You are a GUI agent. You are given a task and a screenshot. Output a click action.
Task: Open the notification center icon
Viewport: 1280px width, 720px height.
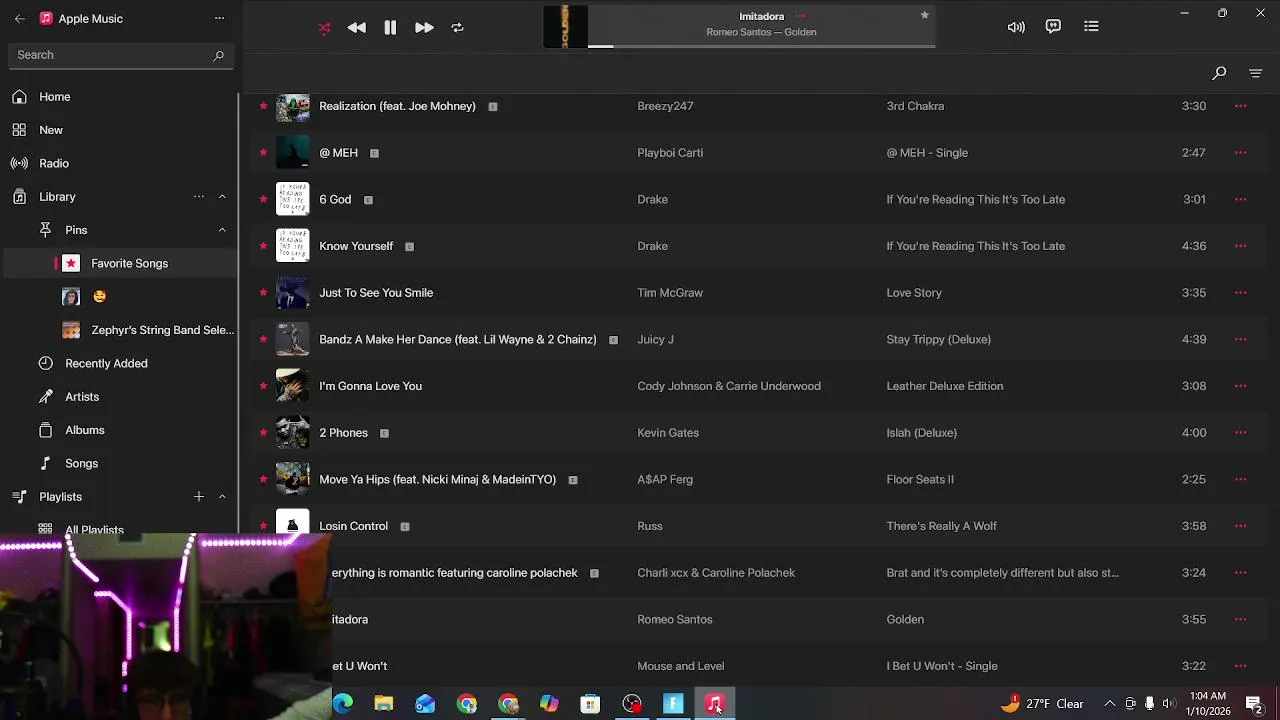tap(1253, 704)
